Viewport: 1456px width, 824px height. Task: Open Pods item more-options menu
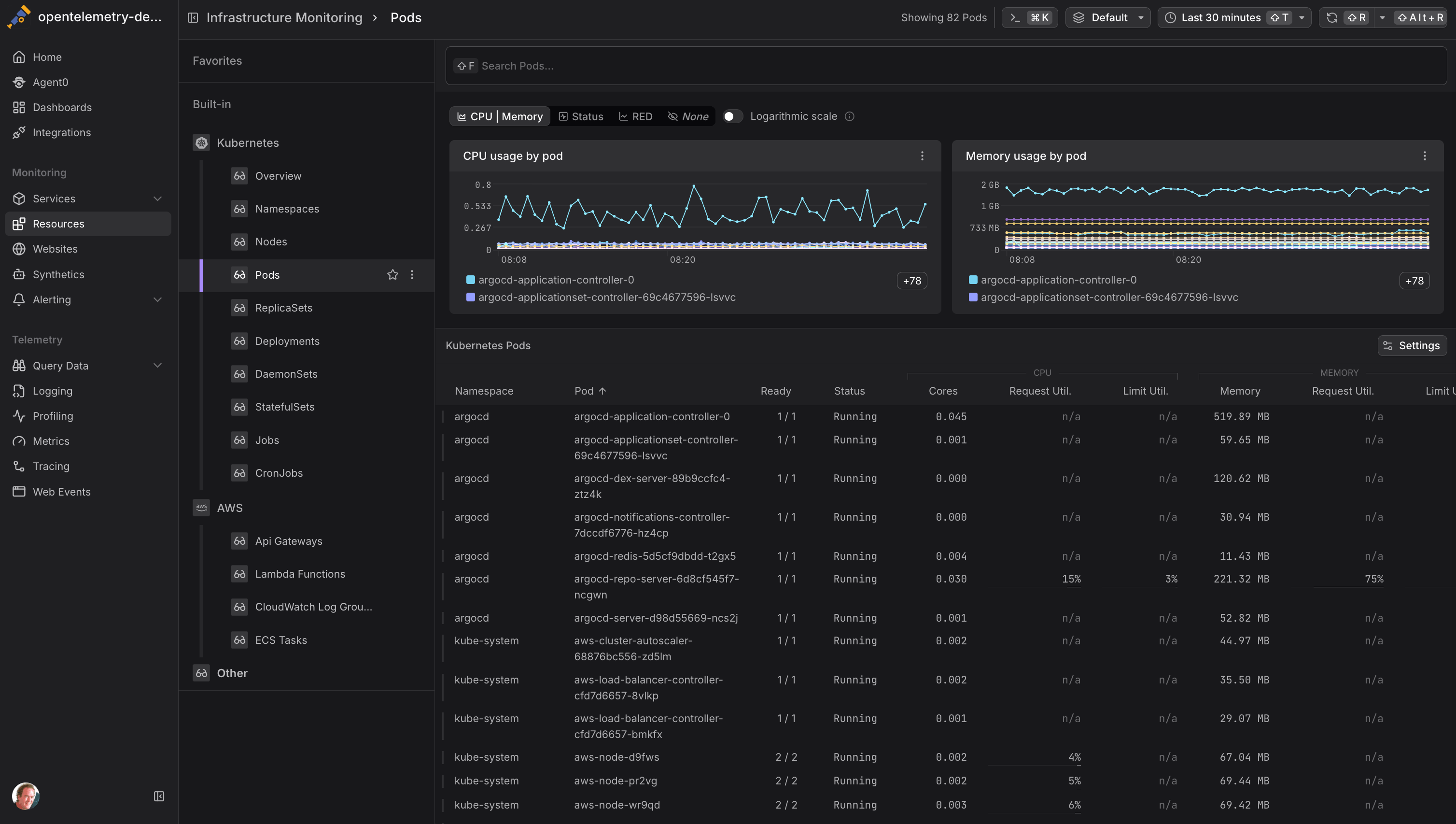pos(412,275)
